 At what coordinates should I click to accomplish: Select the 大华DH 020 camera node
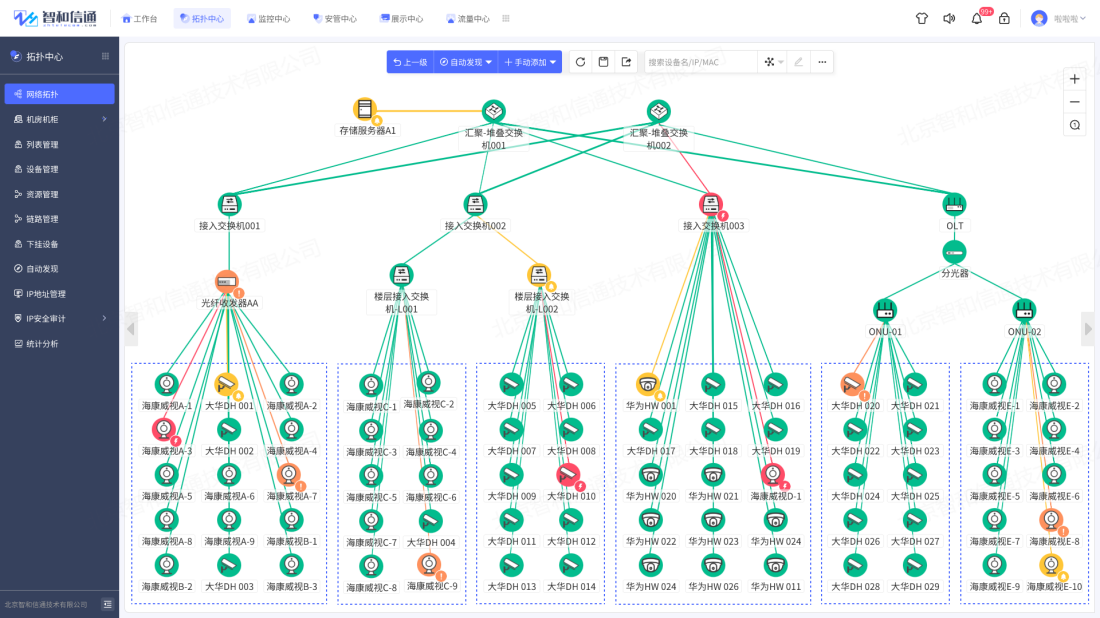pos(852,384)
